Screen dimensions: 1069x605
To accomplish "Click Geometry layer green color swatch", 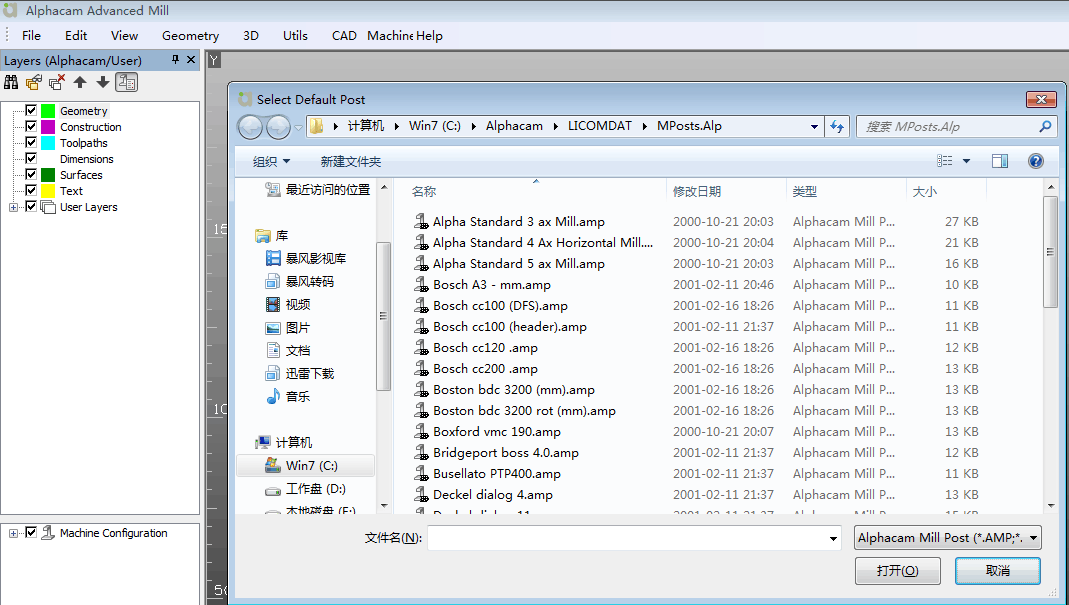I will (48, 110).
